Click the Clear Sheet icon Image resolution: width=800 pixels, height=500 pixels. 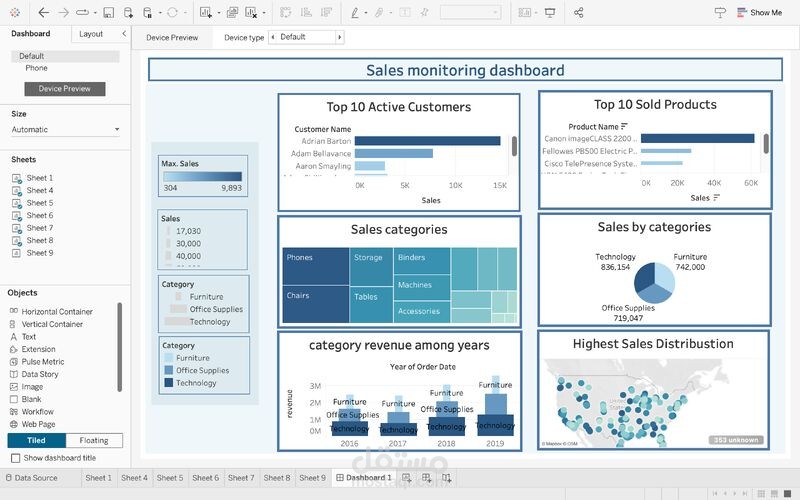tap(251, 13)
